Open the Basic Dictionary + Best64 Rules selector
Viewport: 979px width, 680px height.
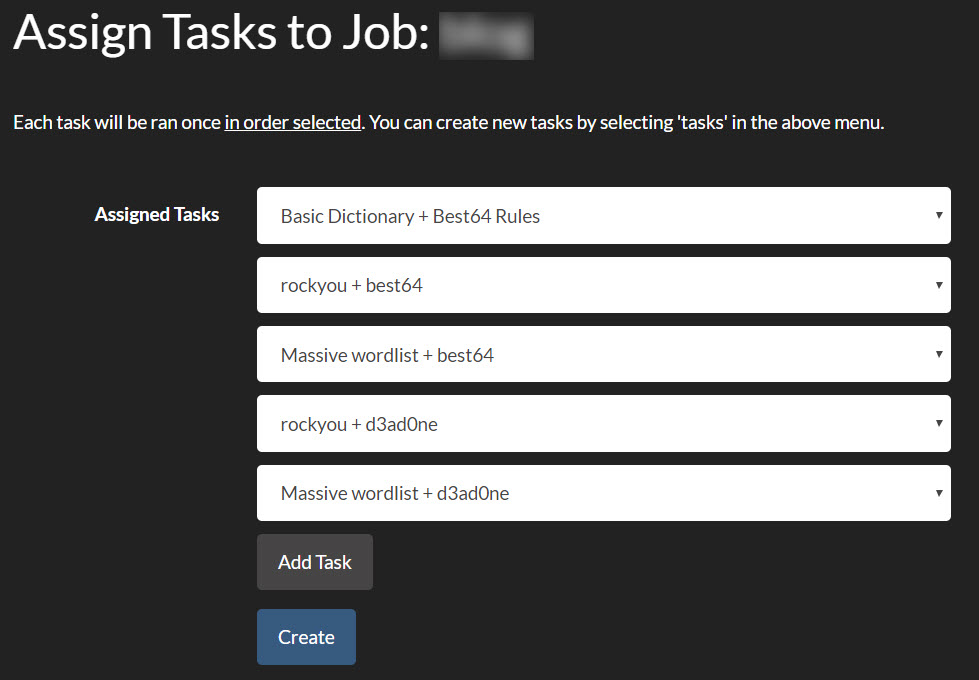click(x=604, y=215)
